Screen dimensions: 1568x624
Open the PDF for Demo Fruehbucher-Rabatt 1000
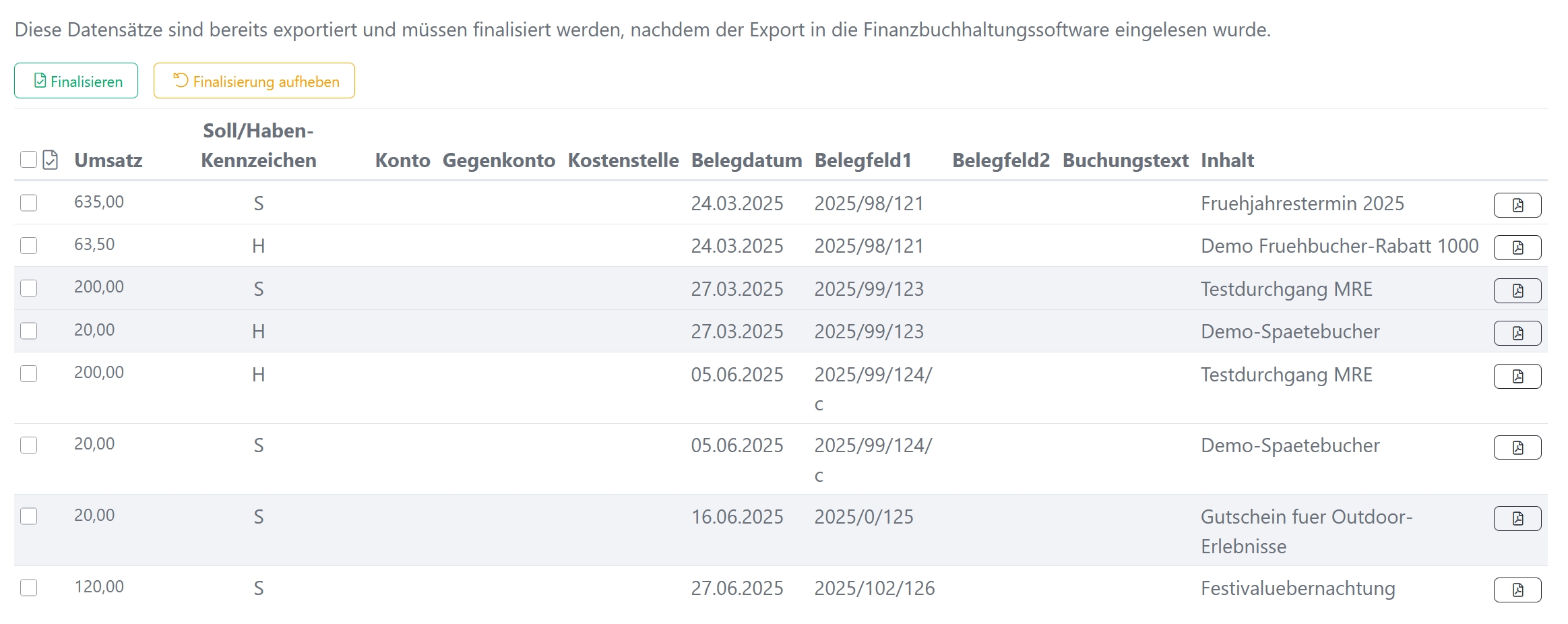(x=1517, y=247)
